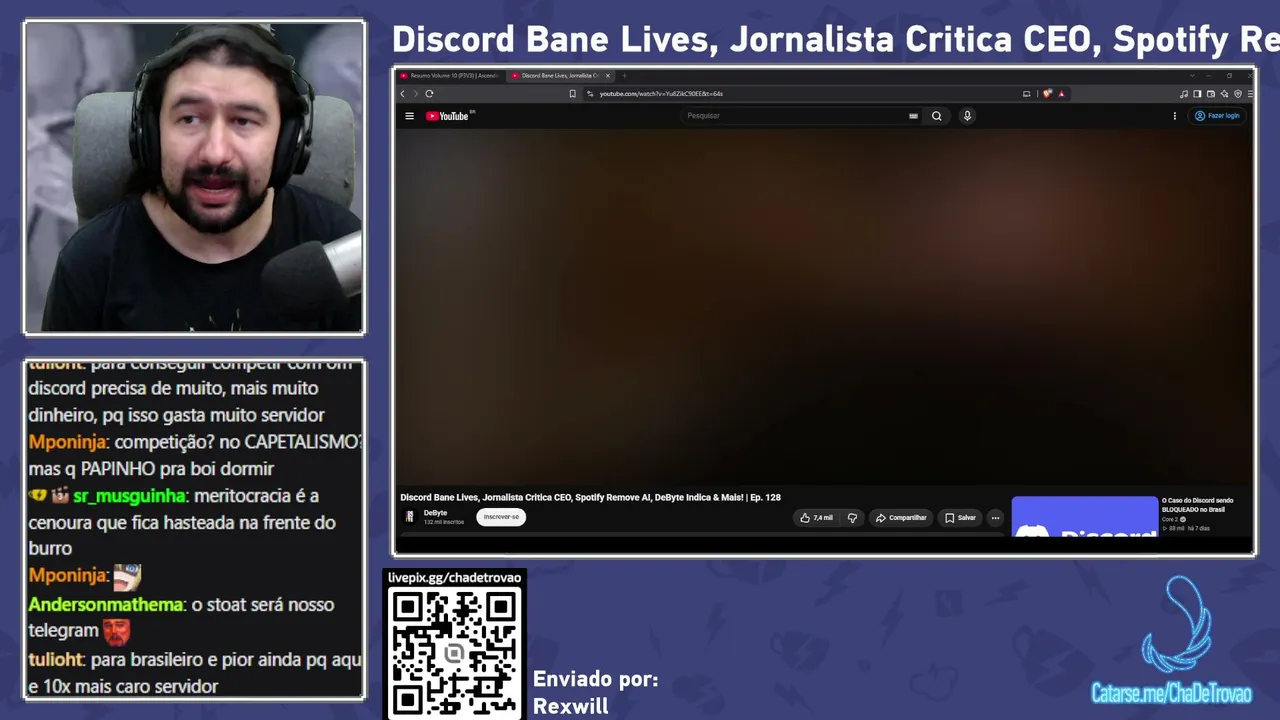Open the Brave Shields lion icon
The image size is (1280, 720).
(1047, 94)
